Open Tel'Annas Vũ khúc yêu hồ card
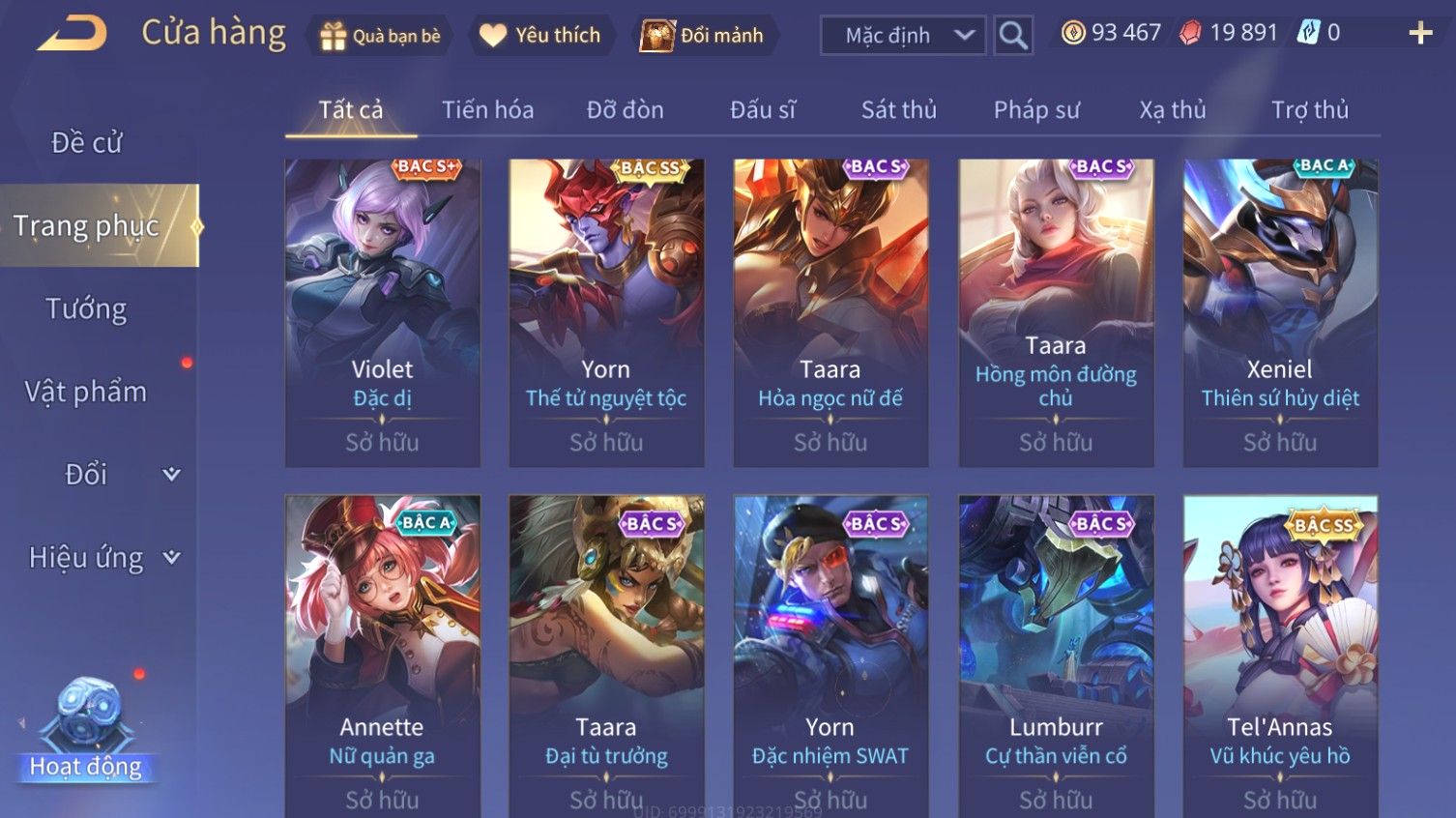1456x818 pixels. click(x=1280, y=657)
